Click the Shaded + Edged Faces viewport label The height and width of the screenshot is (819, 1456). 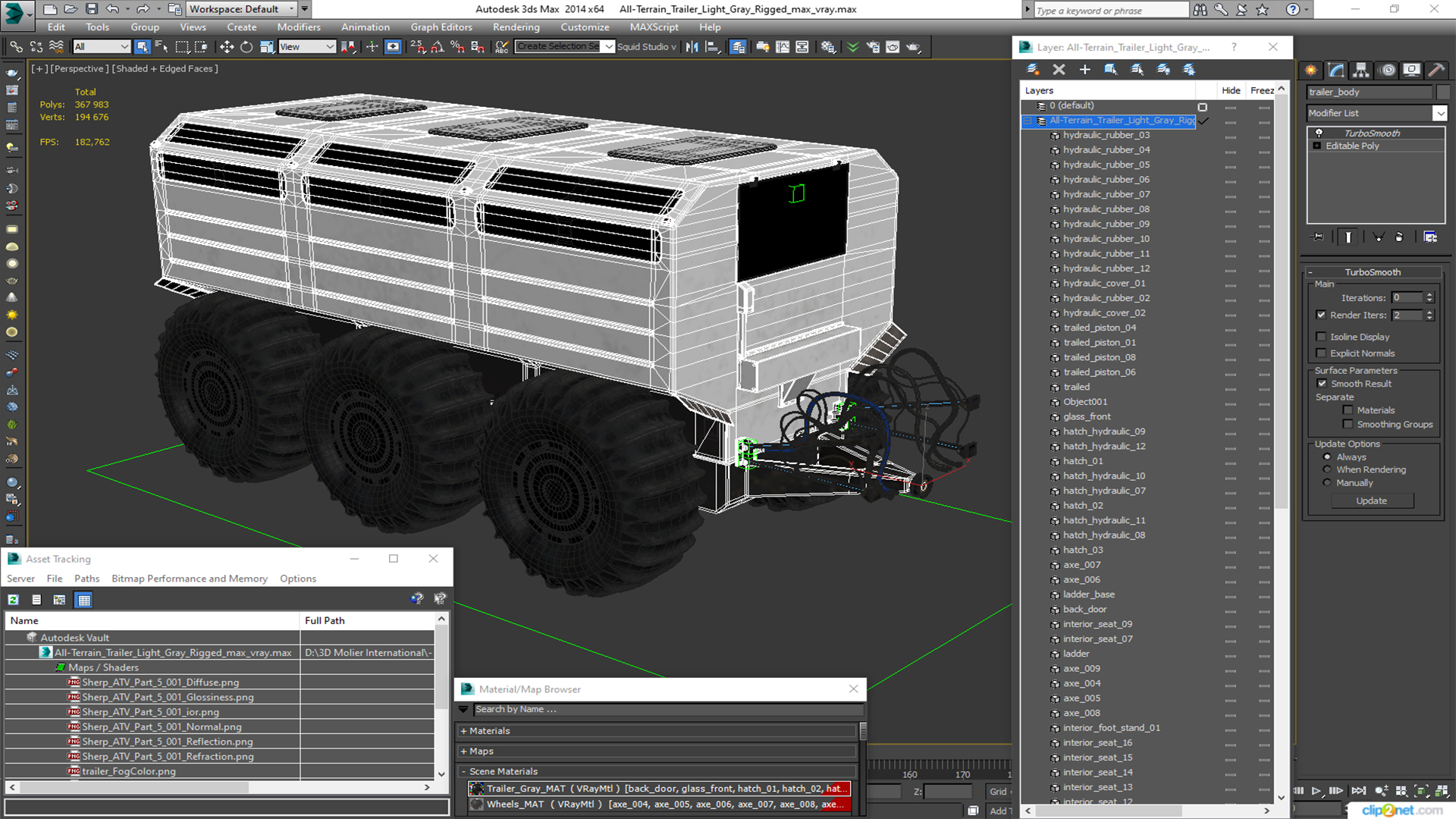[x=165, y=68]
